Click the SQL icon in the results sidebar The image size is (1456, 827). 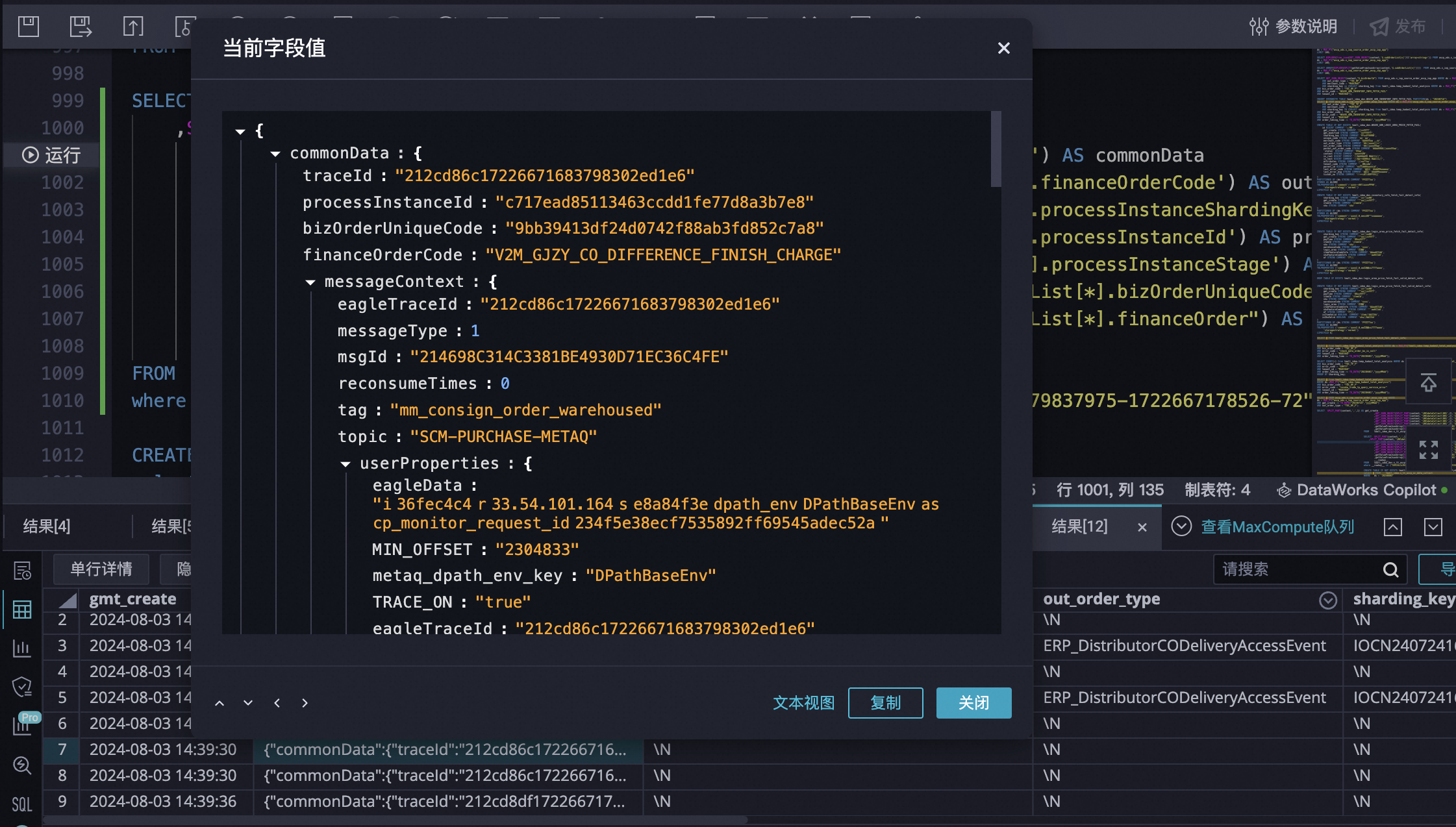22,805
